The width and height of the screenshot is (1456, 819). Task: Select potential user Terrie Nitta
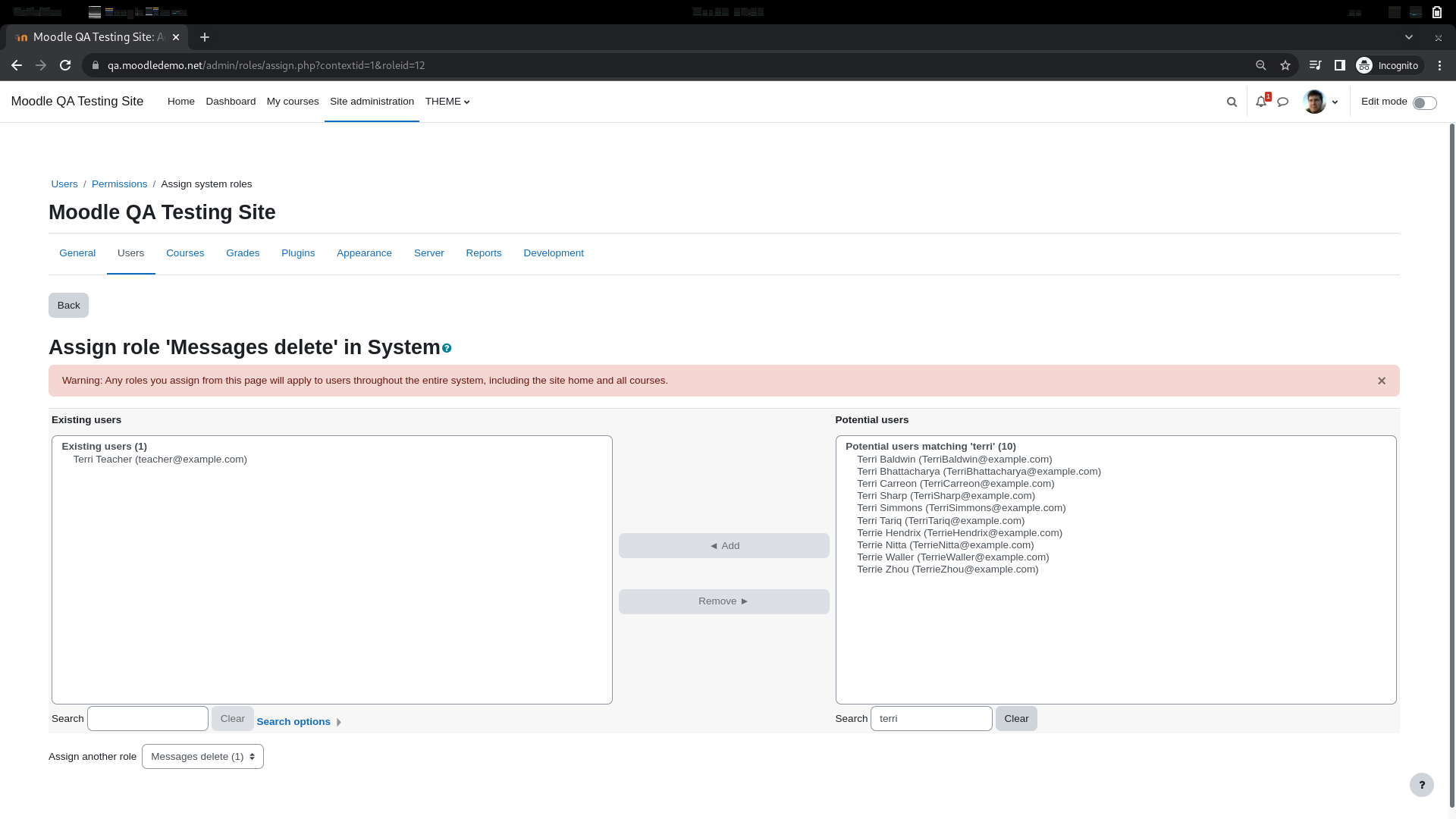click(x=946, y=545)
